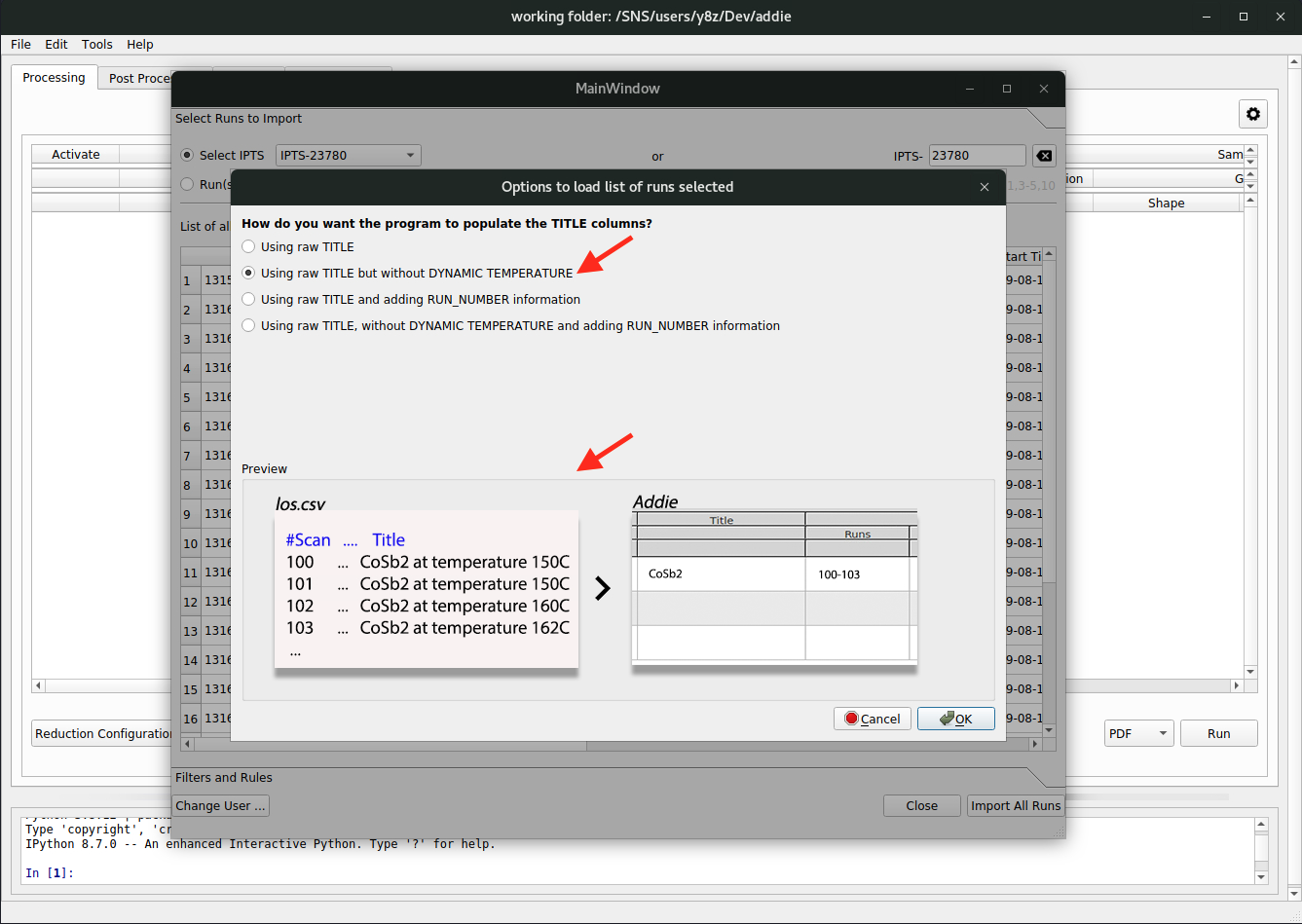Select without DYNAMIC TEMPERATURE and RUN_NUMBER option
The image size is (1302, 924).
[249, 326]
